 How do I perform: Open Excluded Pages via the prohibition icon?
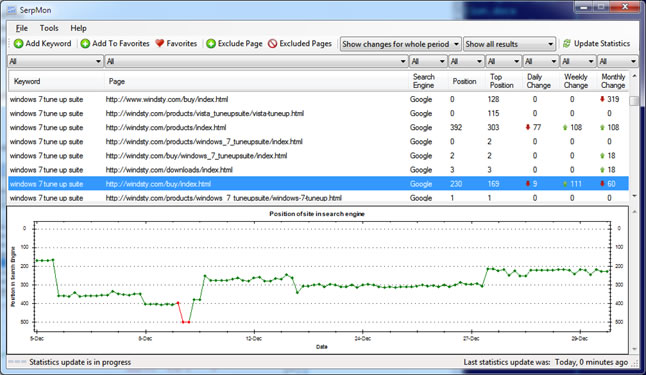[272, 44]
